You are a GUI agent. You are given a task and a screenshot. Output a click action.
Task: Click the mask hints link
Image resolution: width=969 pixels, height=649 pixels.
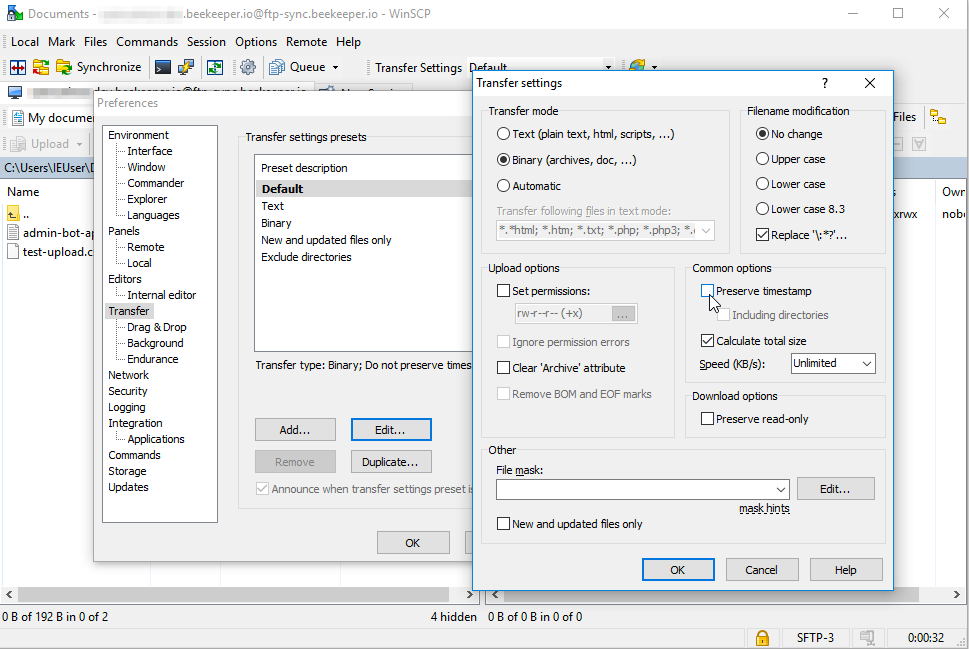pos(763,507)
